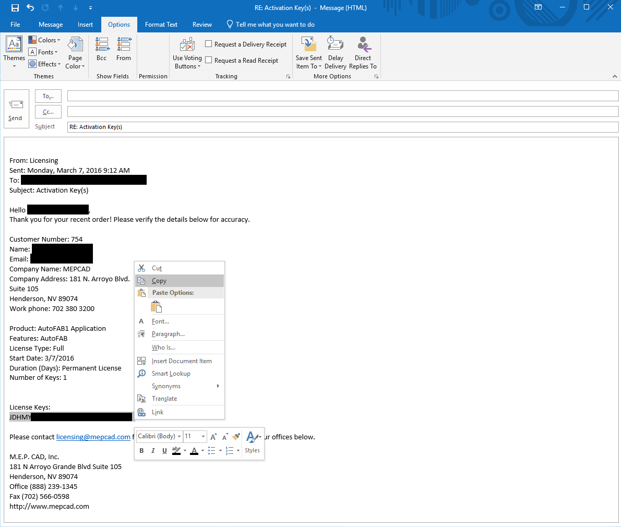Show the From field
621x527 pixels.
[124, 49]
